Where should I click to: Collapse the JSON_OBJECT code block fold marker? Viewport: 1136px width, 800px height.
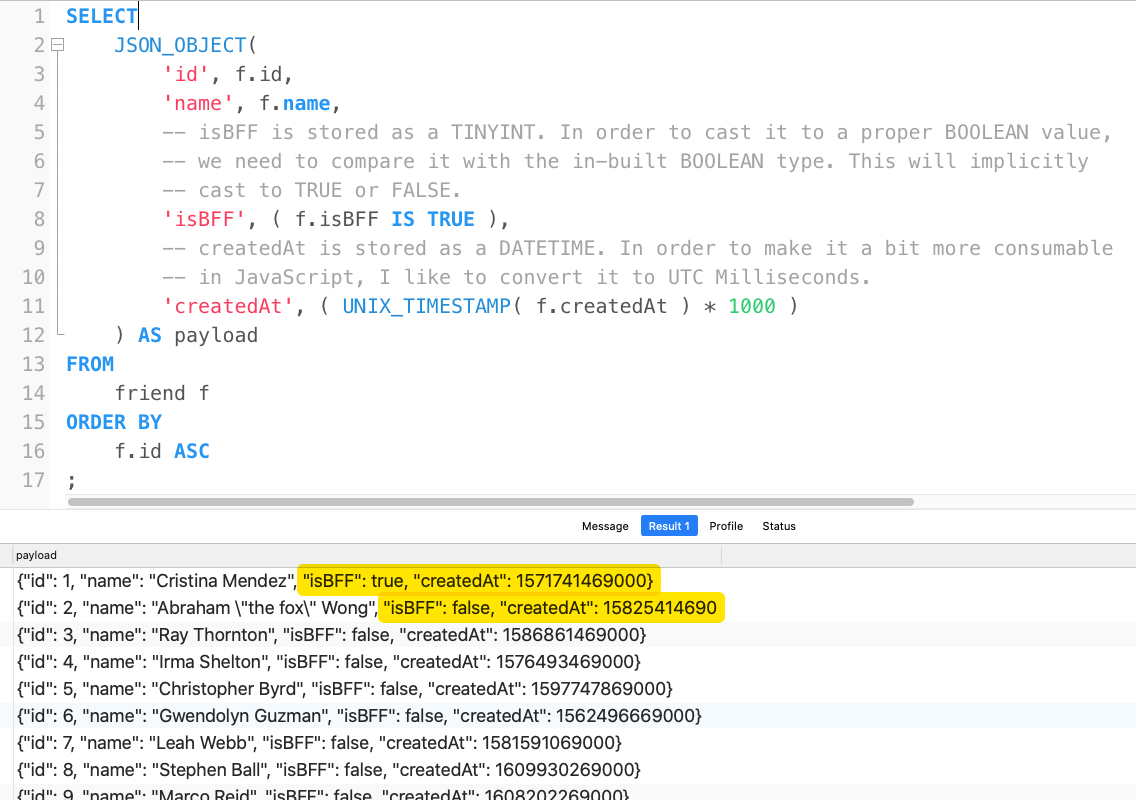pos(56,44)
